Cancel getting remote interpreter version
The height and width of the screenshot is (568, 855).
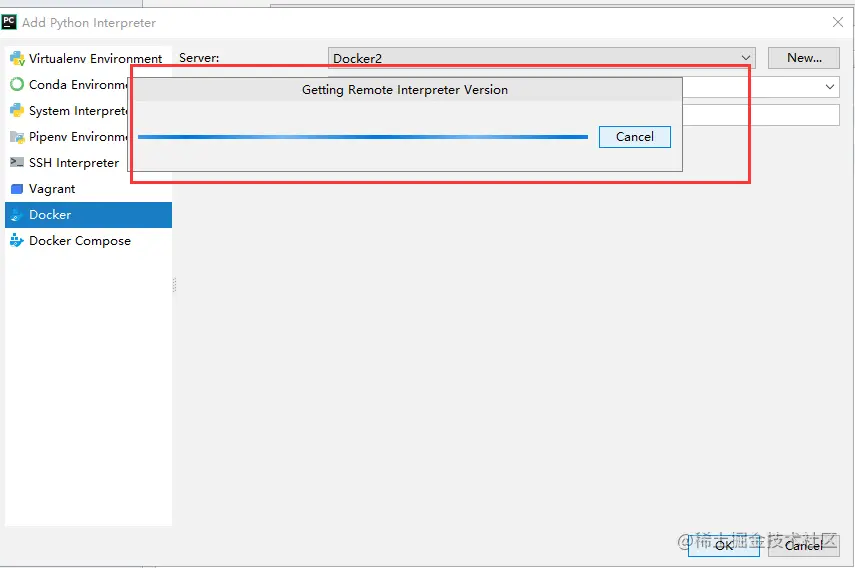click(635, 137)
